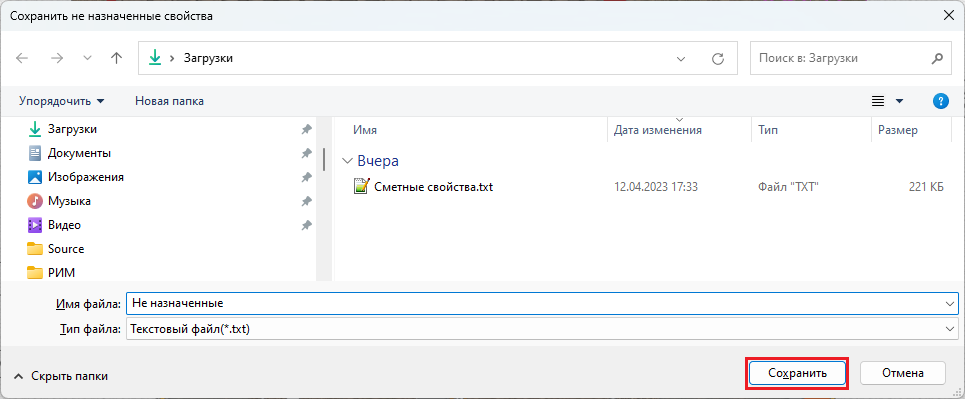Expand the Имя файла dropdown arrow
The image size is (965, 399).
[x=950, y=304]
